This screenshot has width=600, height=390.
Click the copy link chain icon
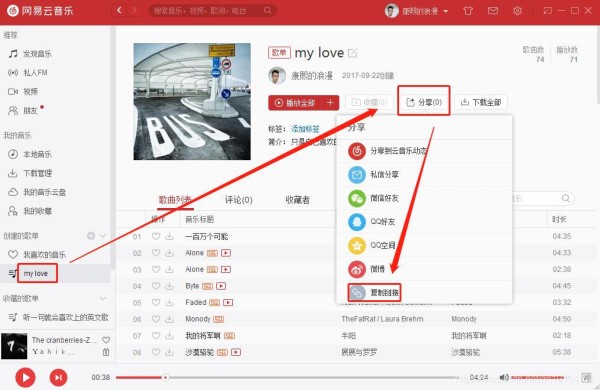(x=357, y=293)
